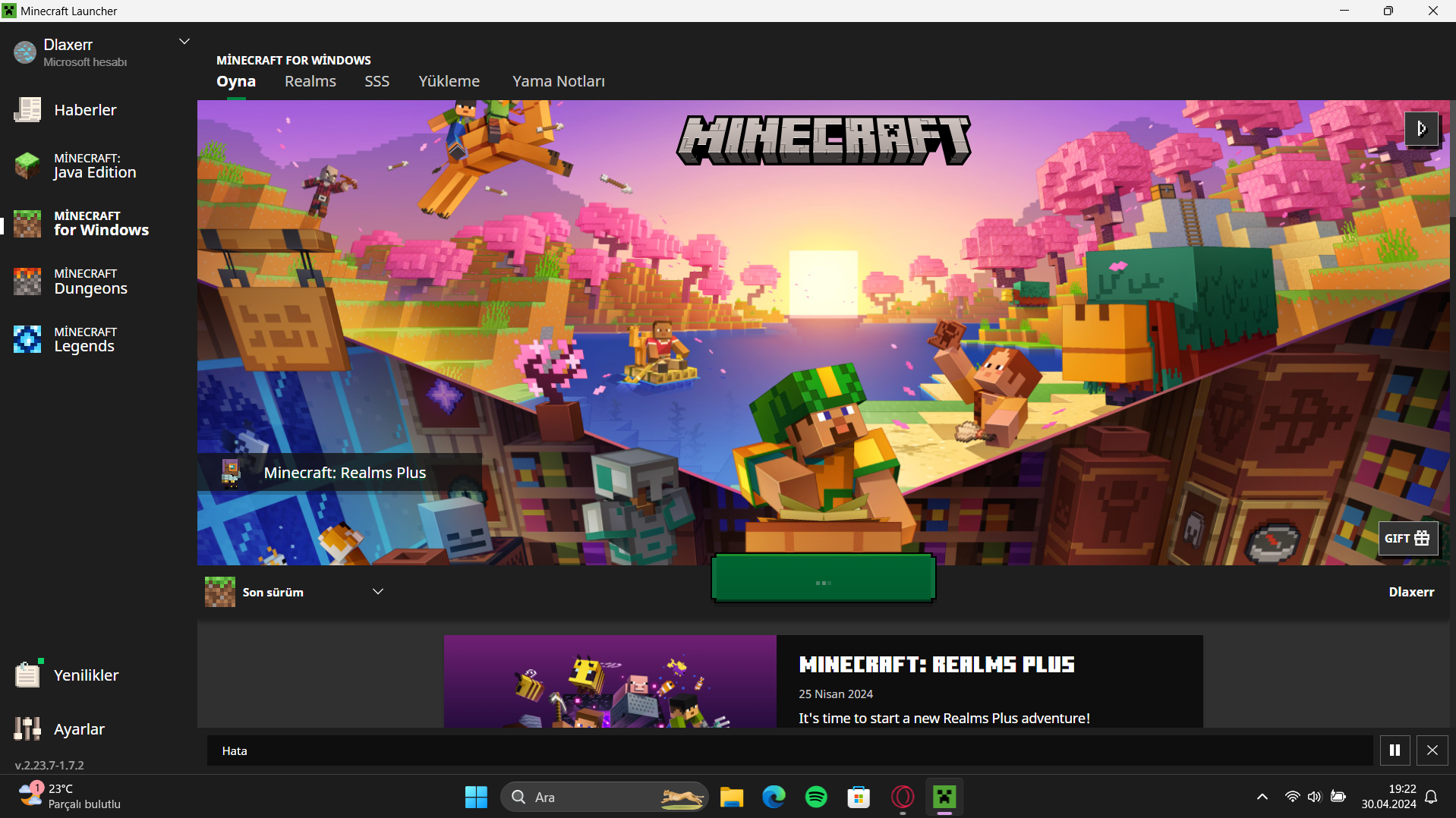Click the Minecraft logo on the banner
The image size is (1456, 818).
pyautogui.click(x=824, y=140)
